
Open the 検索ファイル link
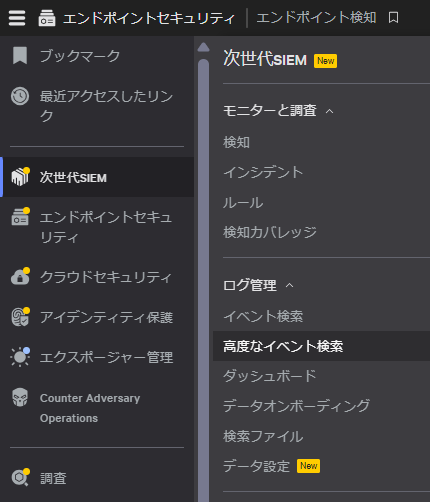point(263,436)
